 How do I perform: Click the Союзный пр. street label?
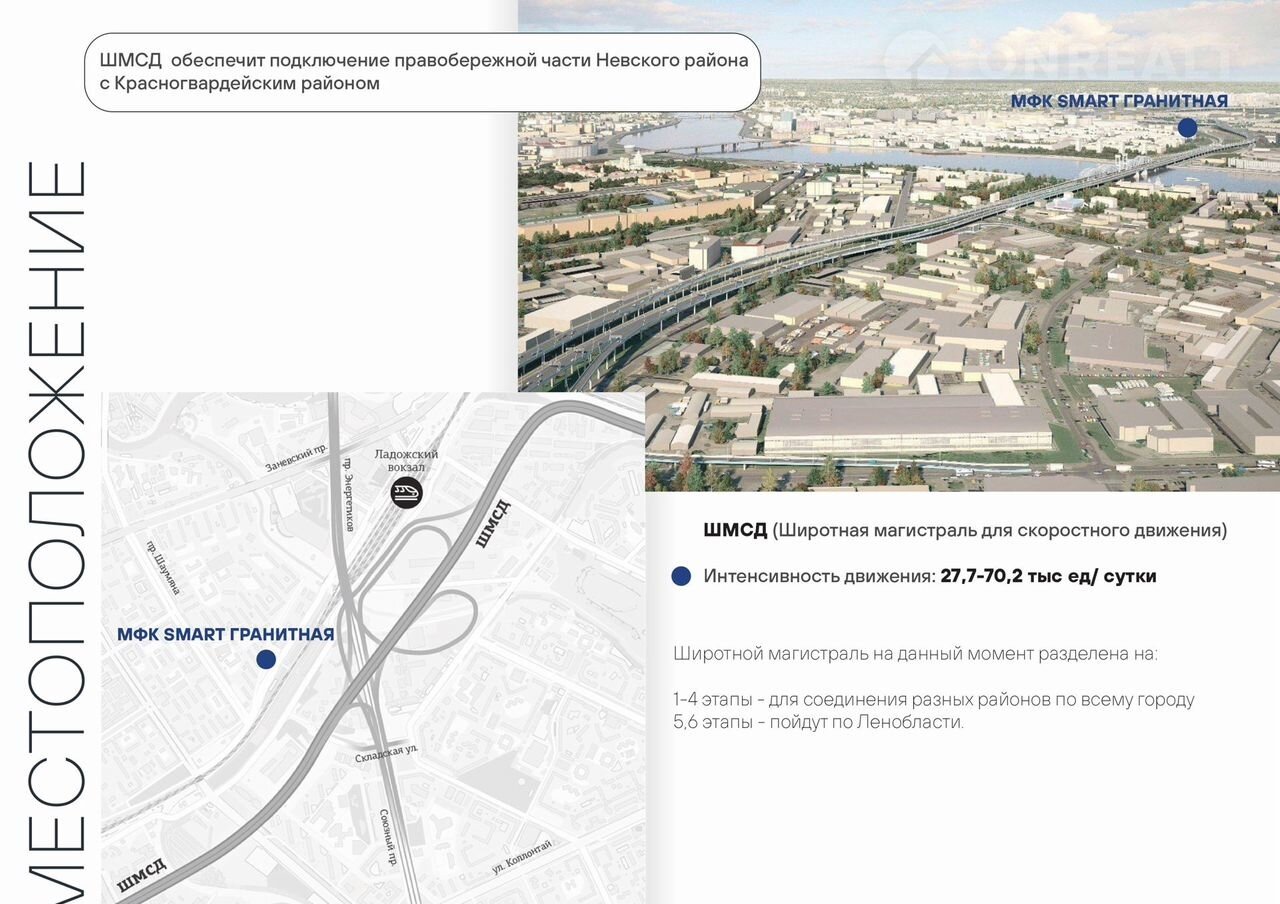(388, 836)
